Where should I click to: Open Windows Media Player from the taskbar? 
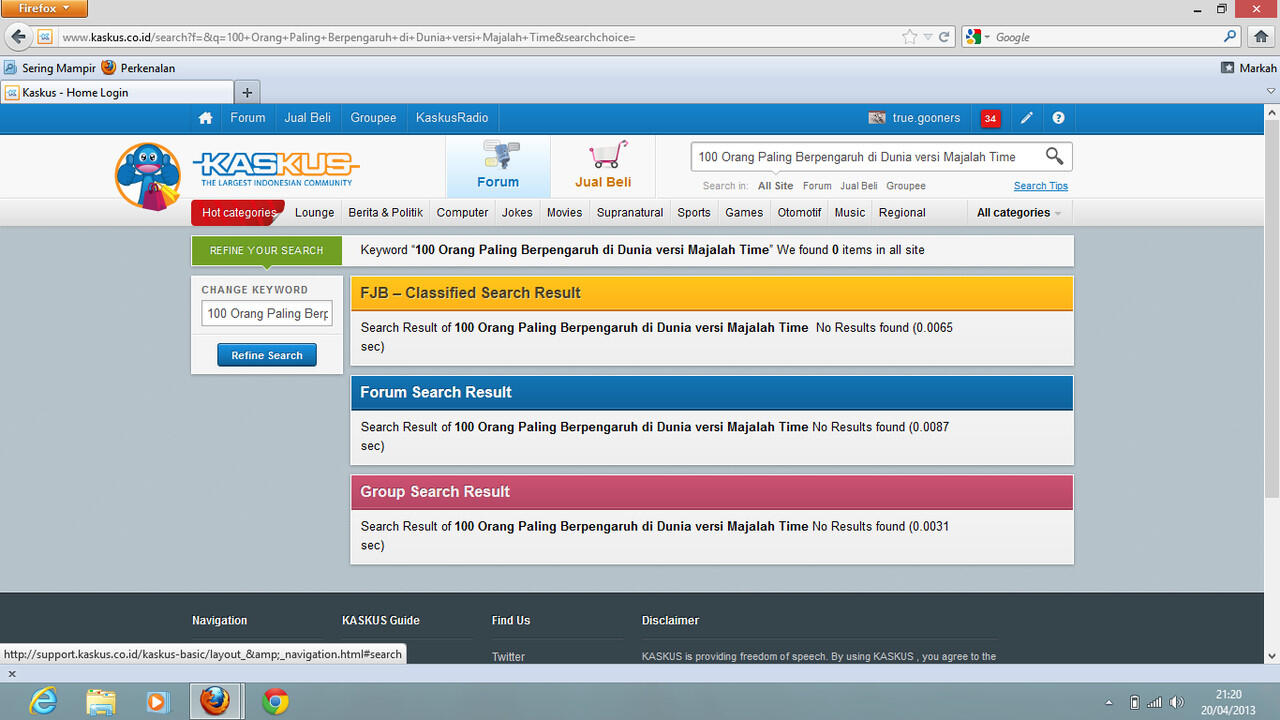[157, 701]
